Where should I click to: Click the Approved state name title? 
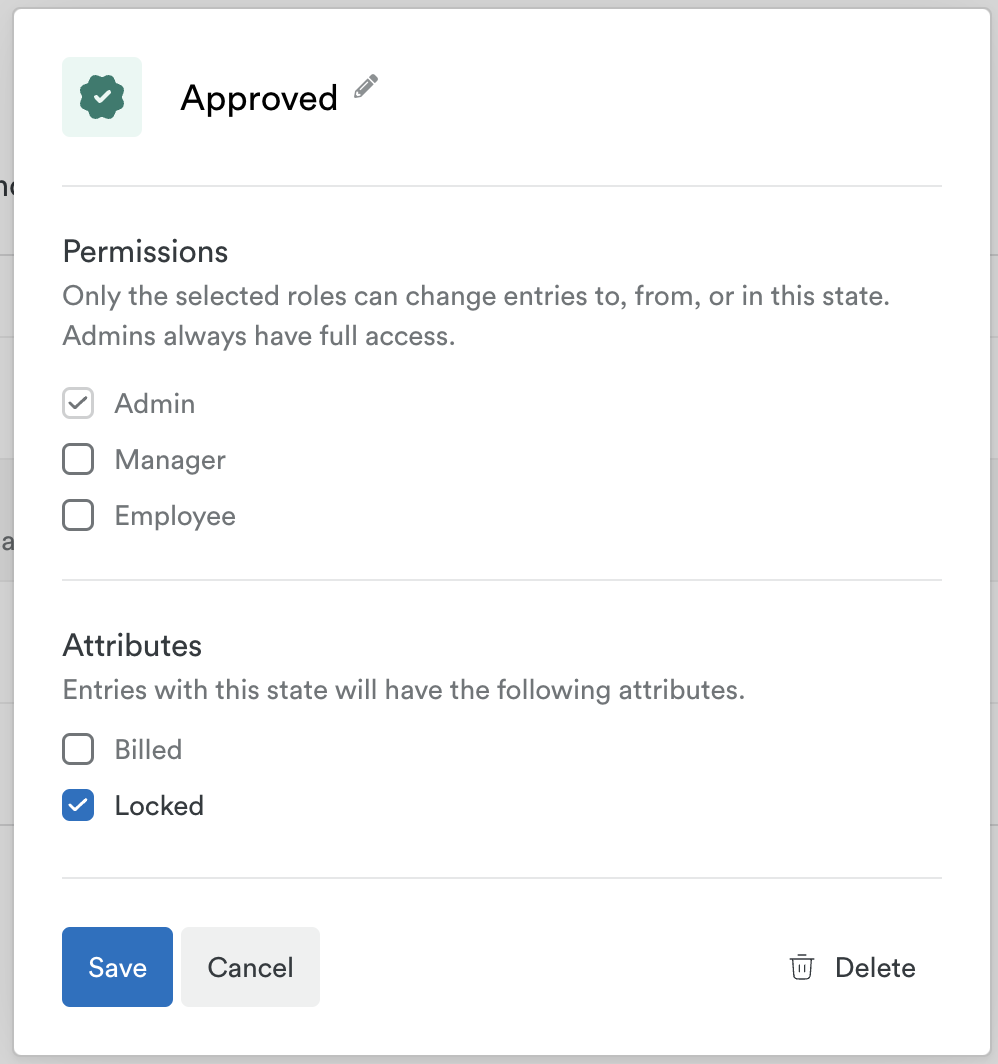(259, 98)
